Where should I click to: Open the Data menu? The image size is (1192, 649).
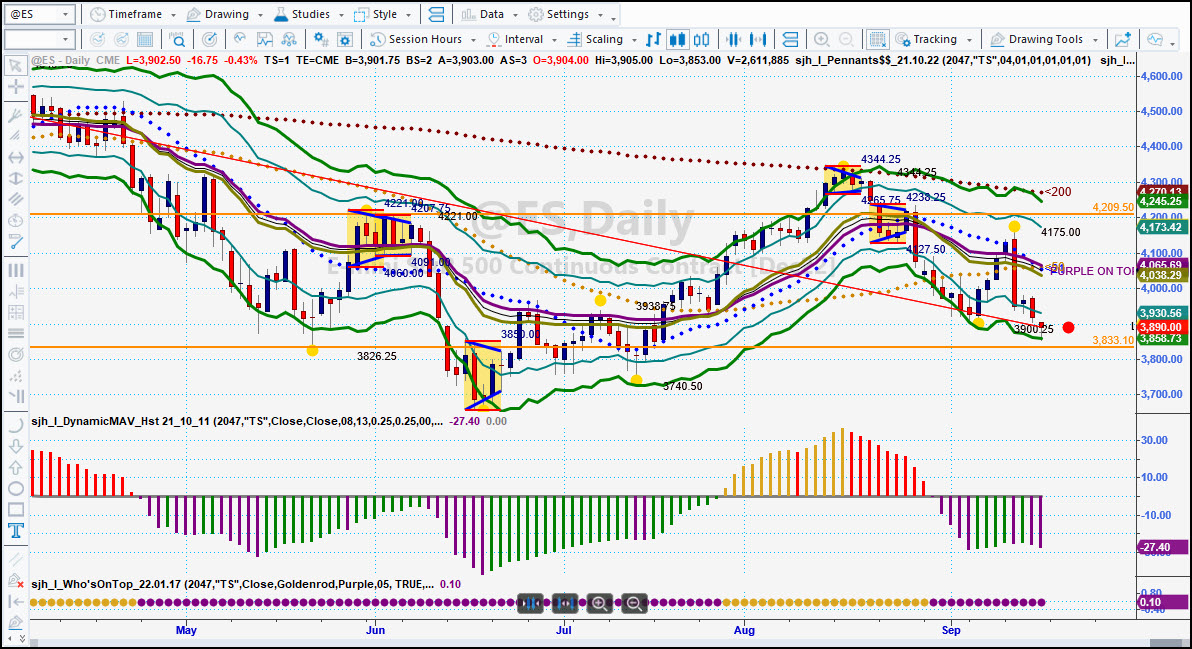click(488, 14)
